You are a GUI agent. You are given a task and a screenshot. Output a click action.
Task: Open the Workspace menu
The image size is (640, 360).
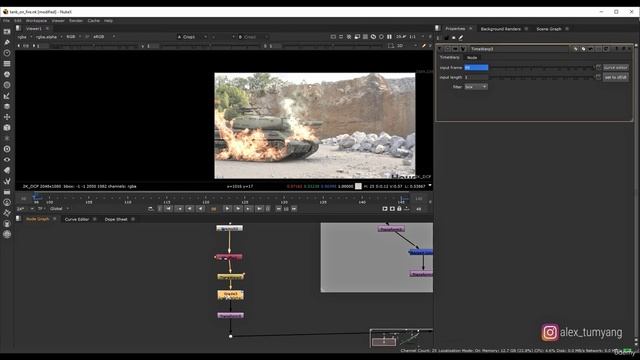pos(36,20)
